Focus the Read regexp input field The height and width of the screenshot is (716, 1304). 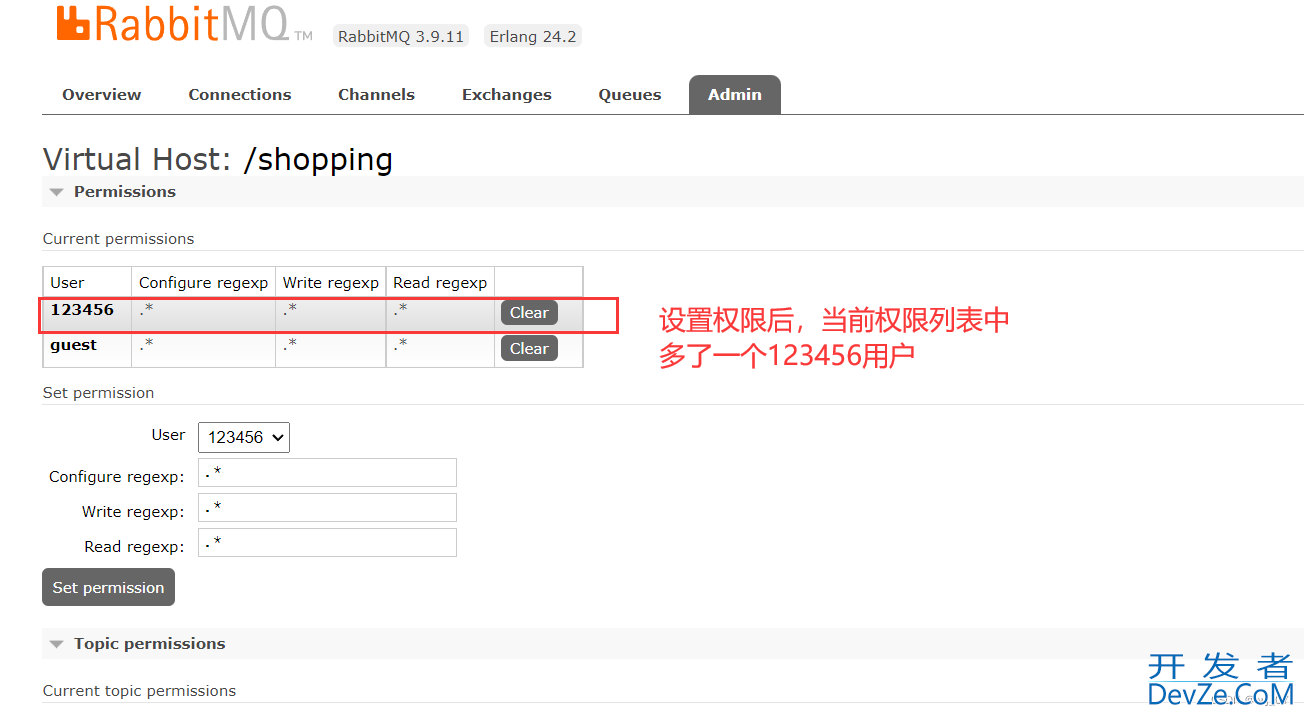(327, 543)
